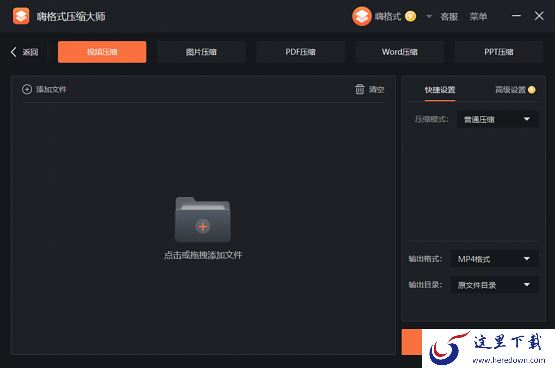Go back with the 返回 arrow
This screenshot has height=368, width=555.
pyautogui.click(x=13, y=52)
